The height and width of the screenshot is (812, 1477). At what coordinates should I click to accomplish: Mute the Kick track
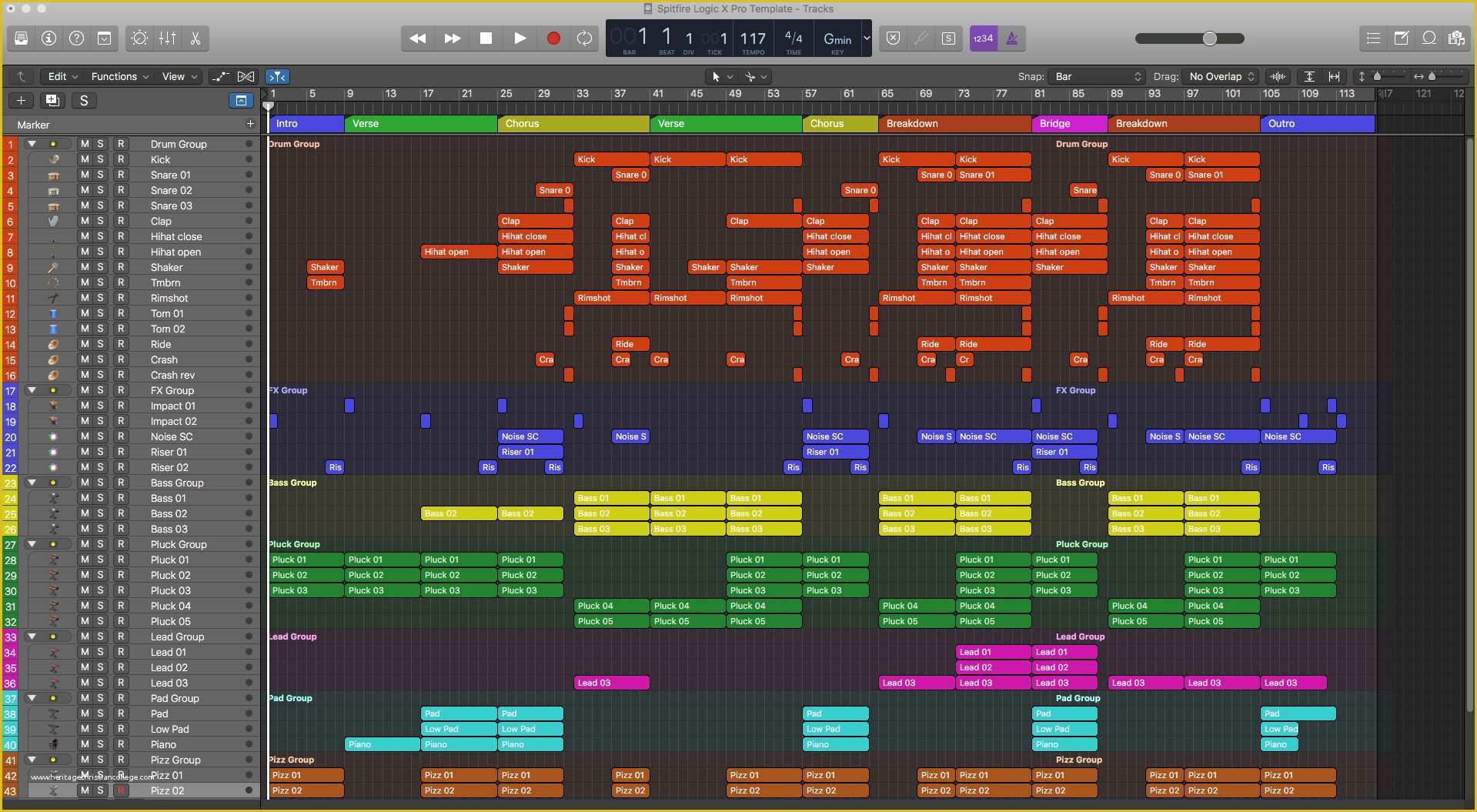(x=85, y=159)
